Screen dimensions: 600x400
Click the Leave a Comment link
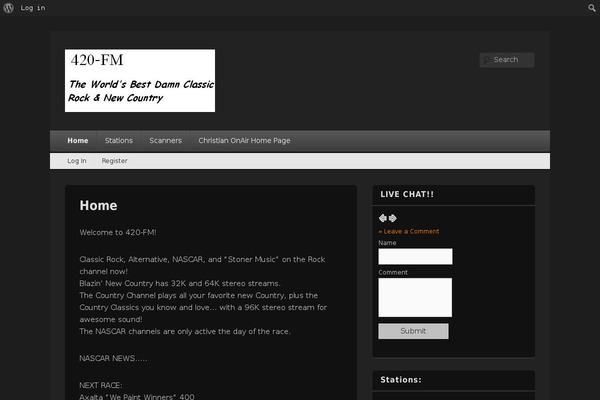[409, 231]
